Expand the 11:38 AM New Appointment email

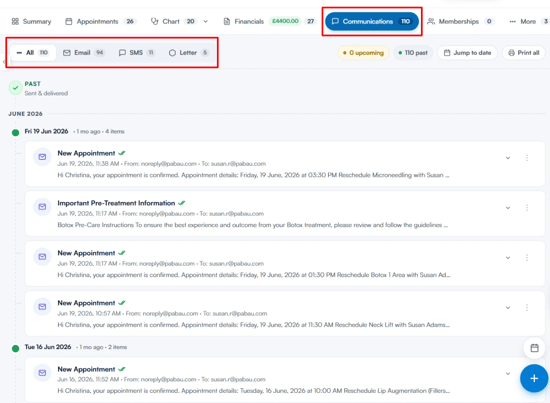[x=508, y=158]
